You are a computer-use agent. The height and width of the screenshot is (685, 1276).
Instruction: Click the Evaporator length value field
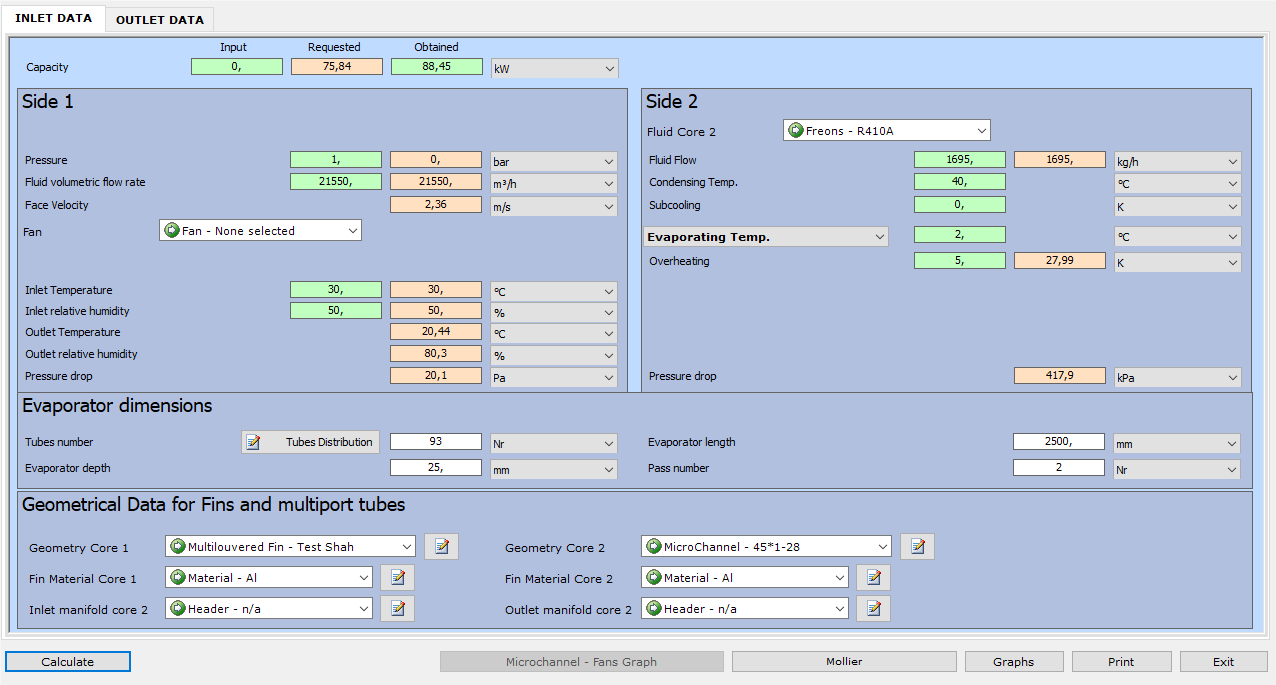[1058, 442]
